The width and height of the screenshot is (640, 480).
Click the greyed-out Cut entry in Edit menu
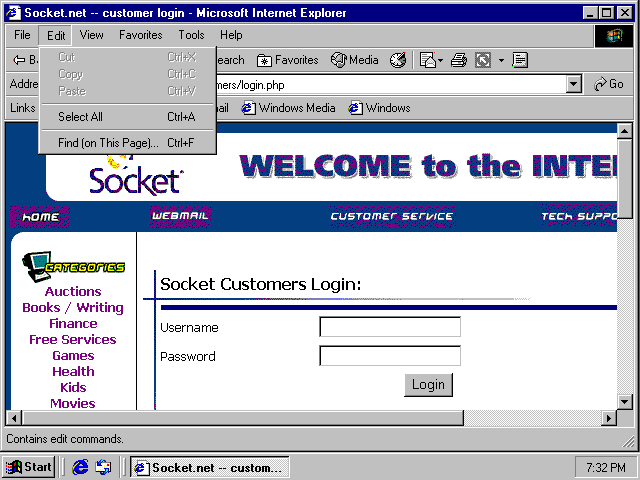[127, 57]
